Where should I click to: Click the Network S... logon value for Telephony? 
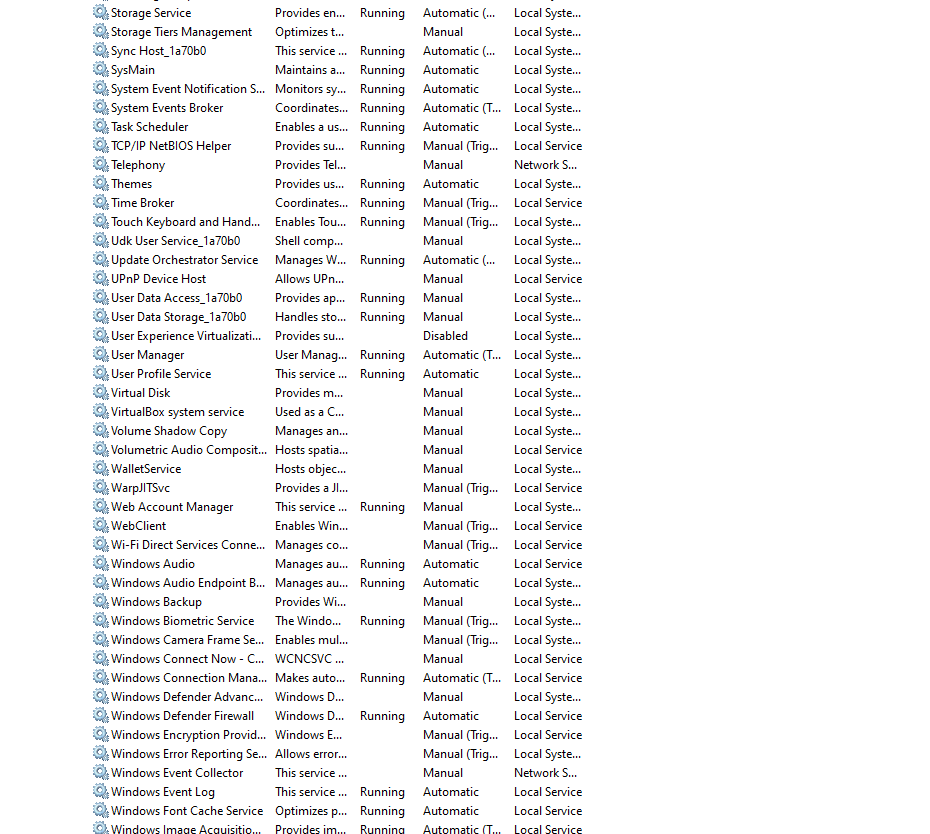point(545,165)
